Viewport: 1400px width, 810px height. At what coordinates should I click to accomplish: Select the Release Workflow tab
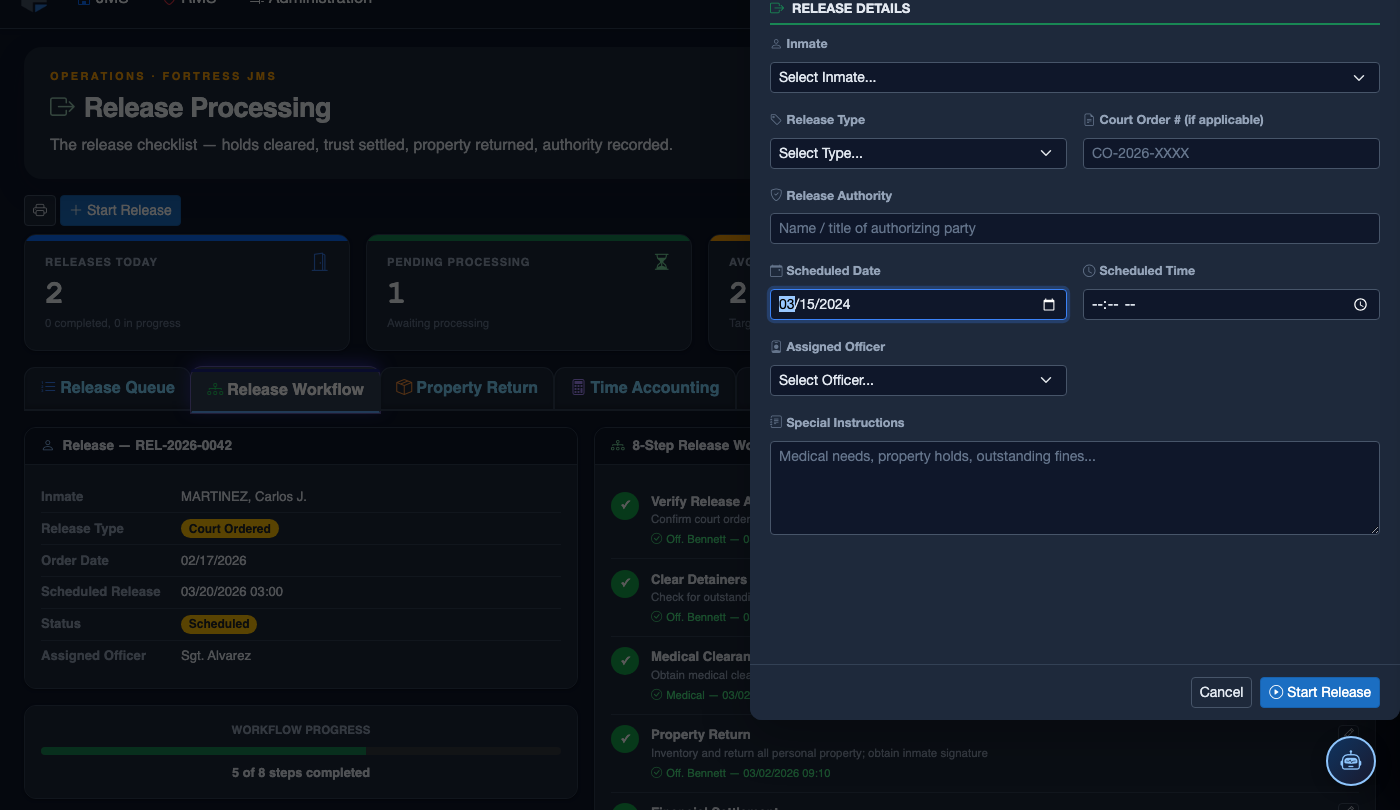[x=286, y=389]
